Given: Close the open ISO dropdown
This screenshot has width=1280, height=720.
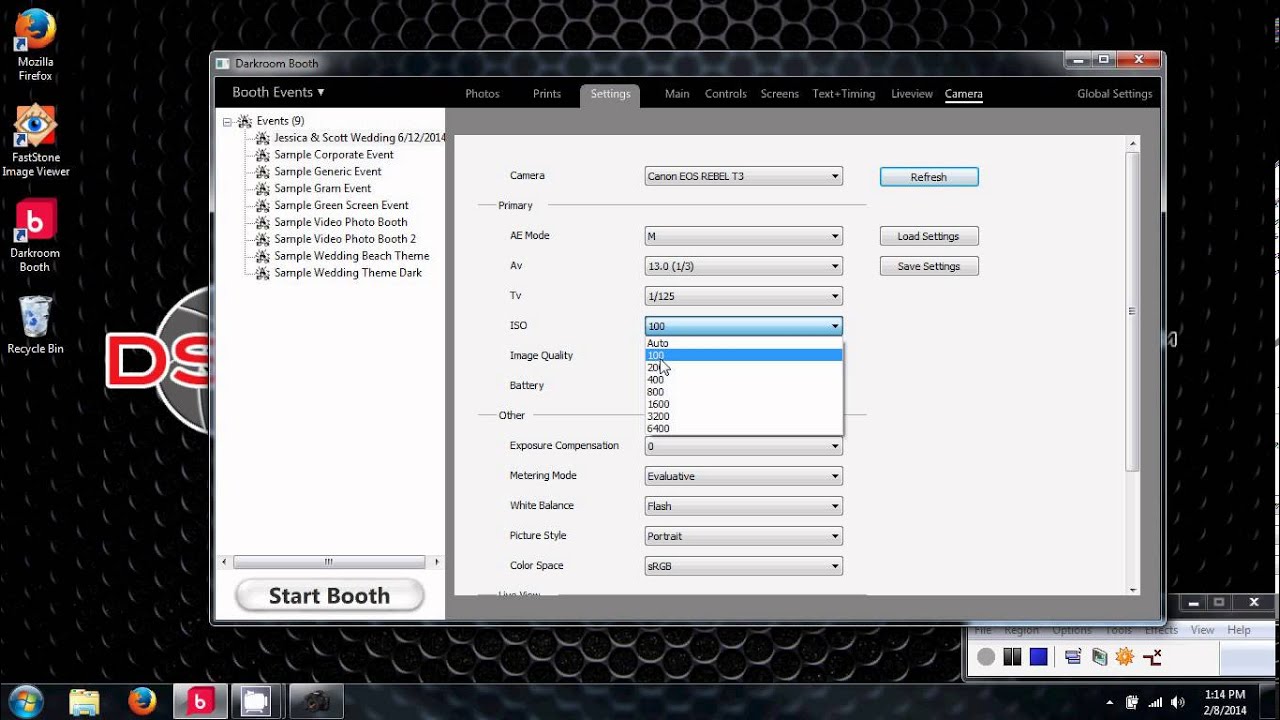Looking at the screenshot, I should tap(744, 326).
